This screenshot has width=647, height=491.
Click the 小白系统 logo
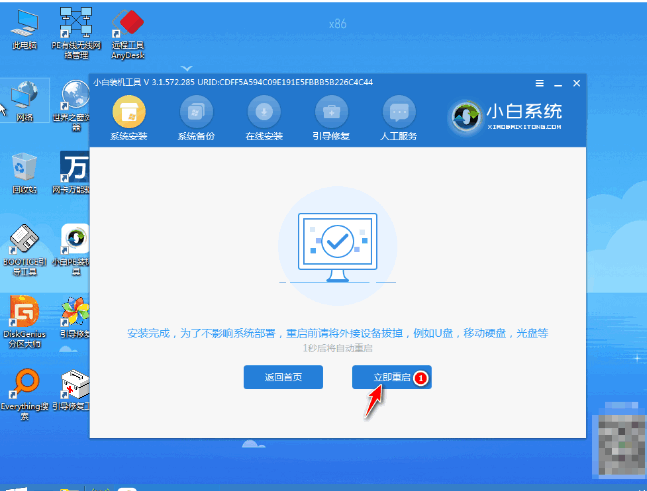(x=505, y=118)
